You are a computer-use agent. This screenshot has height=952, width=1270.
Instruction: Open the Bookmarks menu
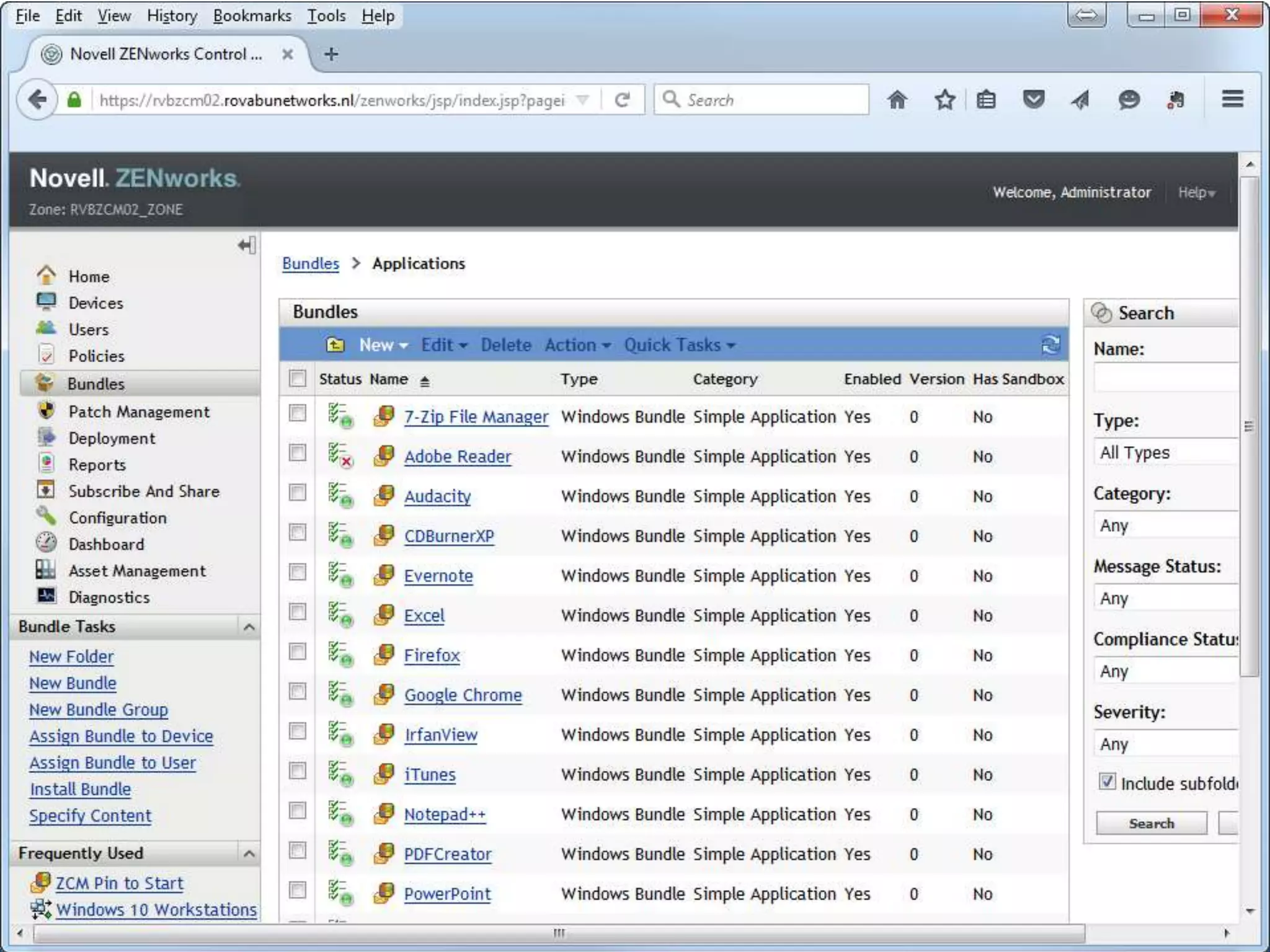pos(252,15)
